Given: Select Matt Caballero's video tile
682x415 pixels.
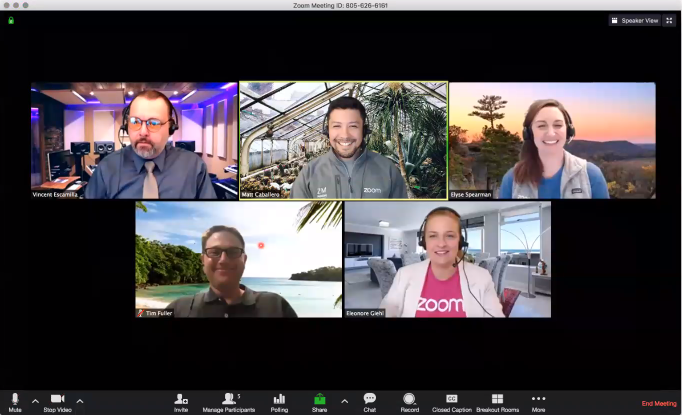Looking at the screenshot, I should coord(344,141).
